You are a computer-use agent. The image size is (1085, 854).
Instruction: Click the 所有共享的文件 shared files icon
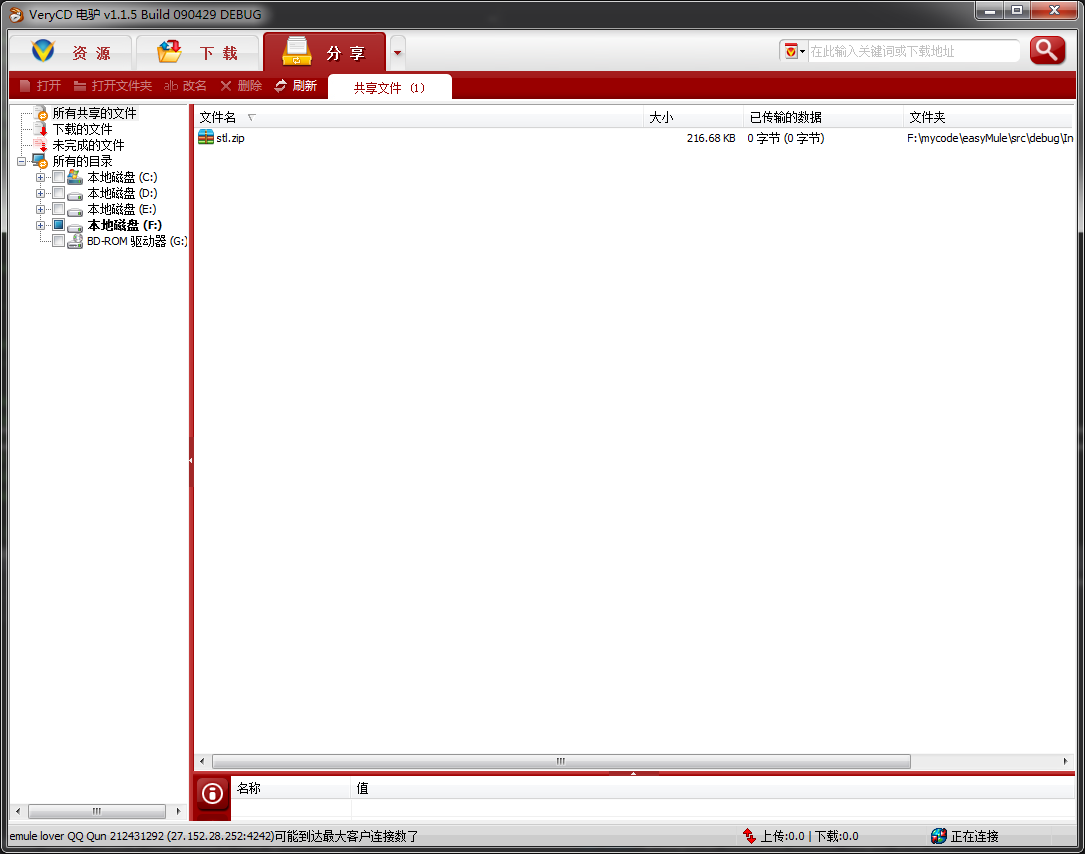(41, 113)
